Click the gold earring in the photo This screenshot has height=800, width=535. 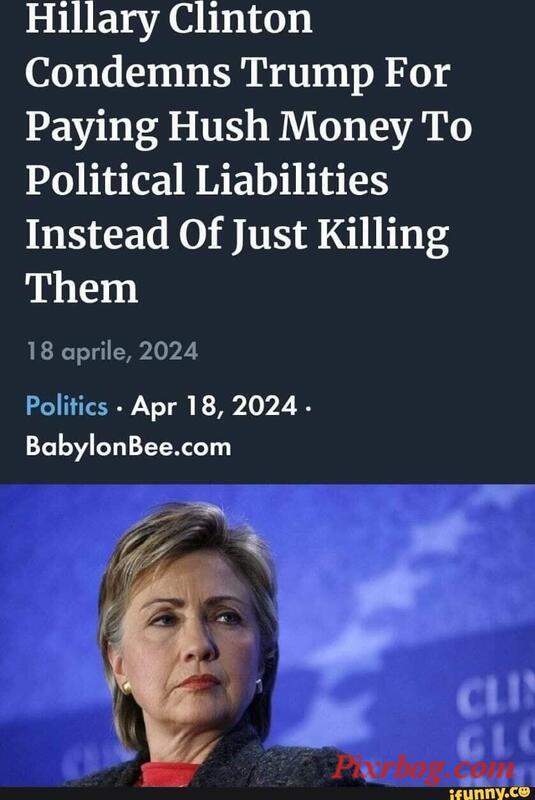[126, 688]
